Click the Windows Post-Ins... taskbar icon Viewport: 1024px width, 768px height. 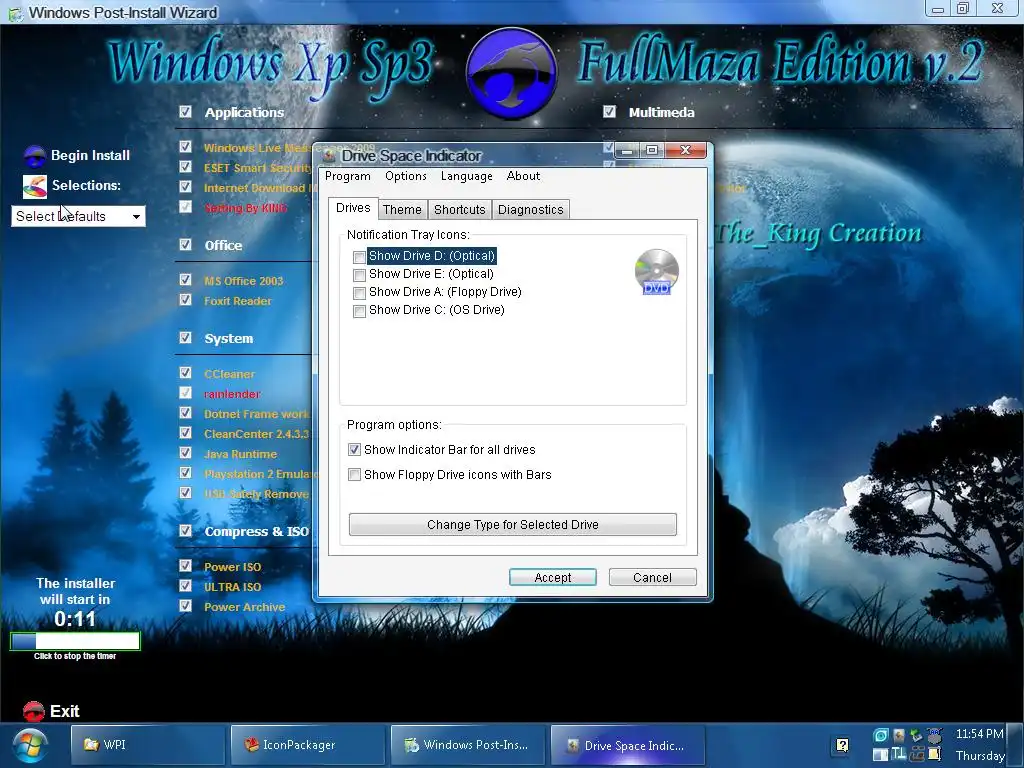click(x=411, y=744)
